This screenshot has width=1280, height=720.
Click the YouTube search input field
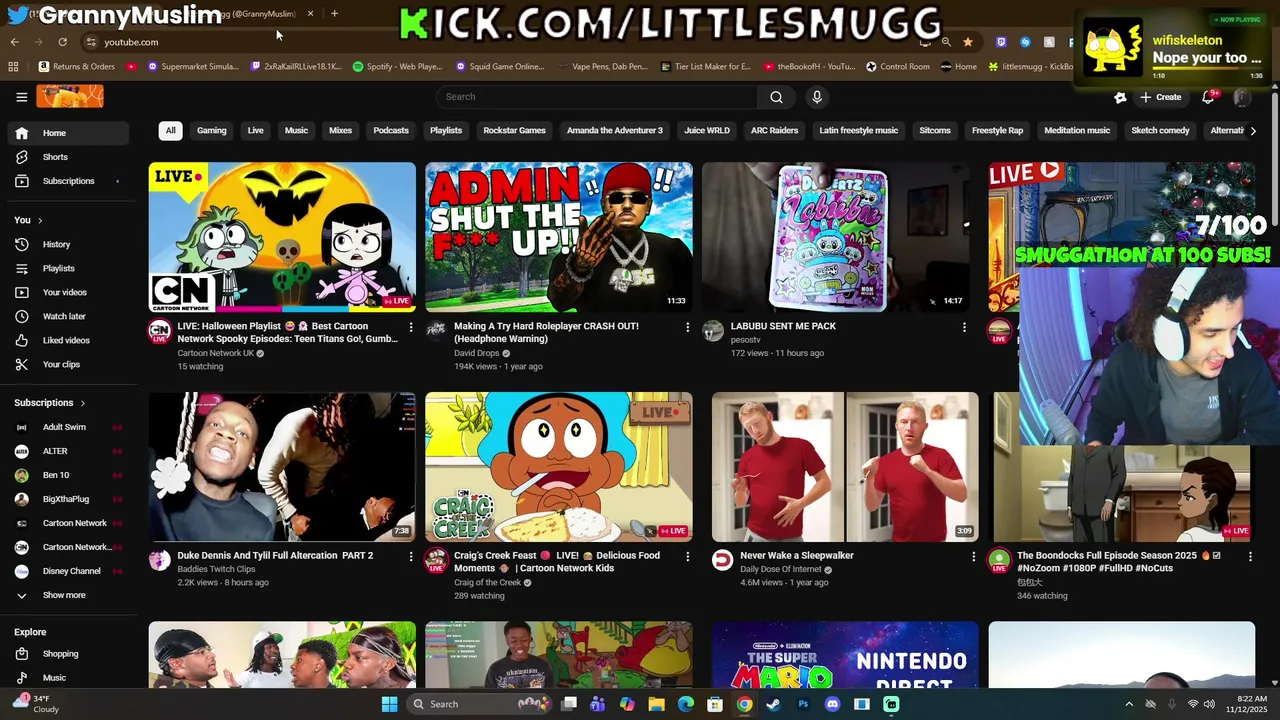point(597,97)
